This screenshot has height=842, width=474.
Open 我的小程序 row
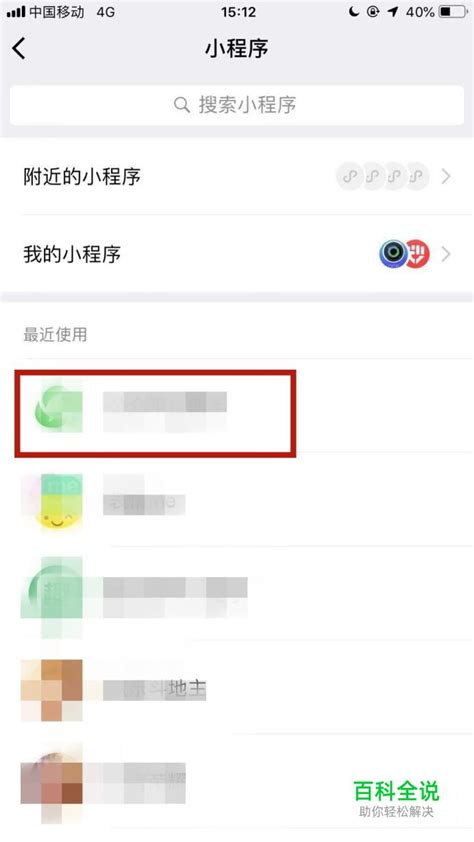237,254
